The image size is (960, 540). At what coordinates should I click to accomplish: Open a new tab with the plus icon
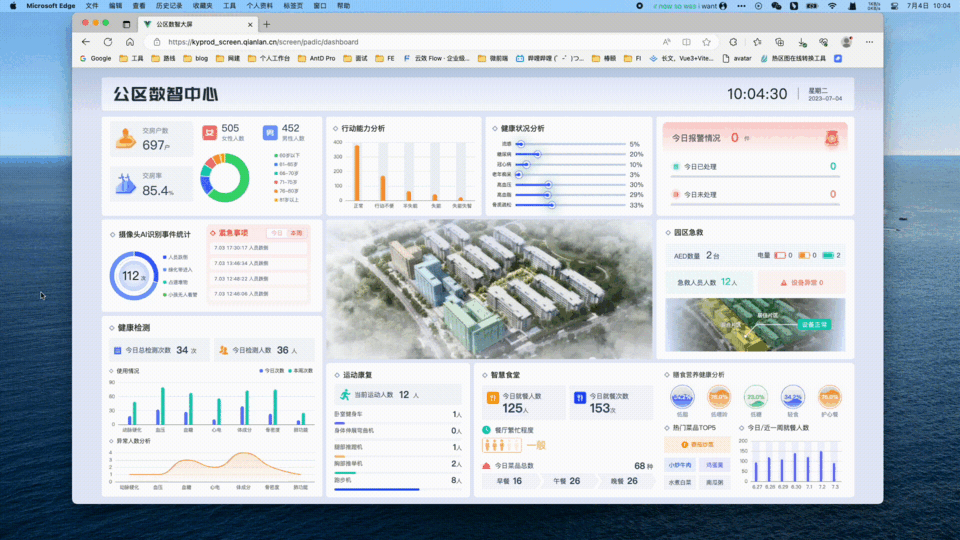click(266, 24)
